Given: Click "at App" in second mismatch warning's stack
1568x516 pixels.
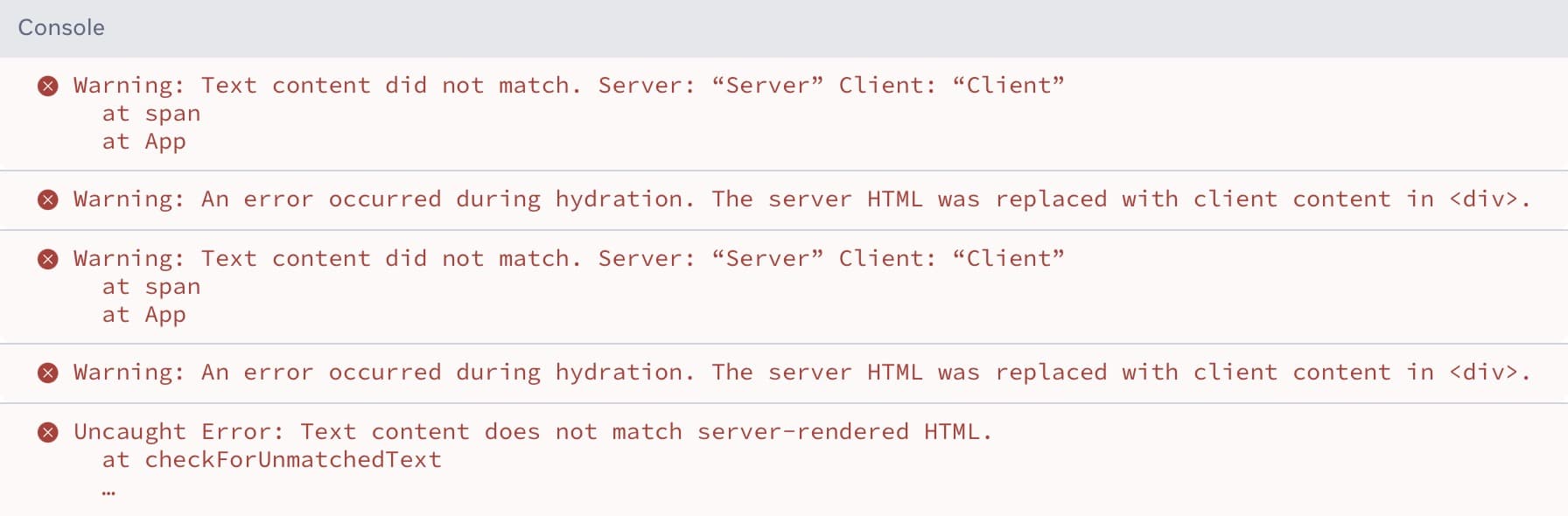Looking at the screenshot, I should pos(144,315).
